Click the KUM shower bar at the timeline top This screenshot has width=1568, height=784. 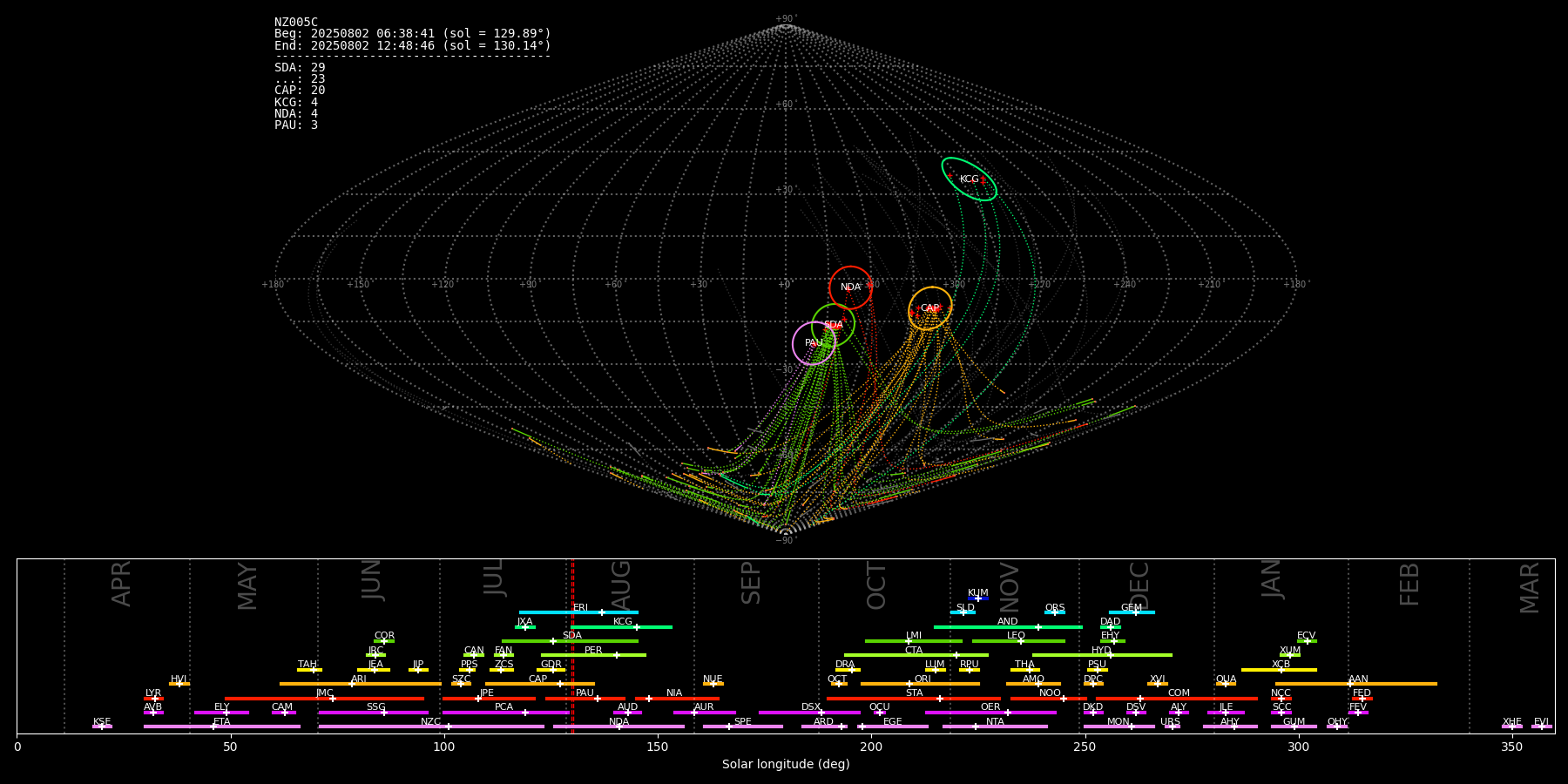pos(978,598)
